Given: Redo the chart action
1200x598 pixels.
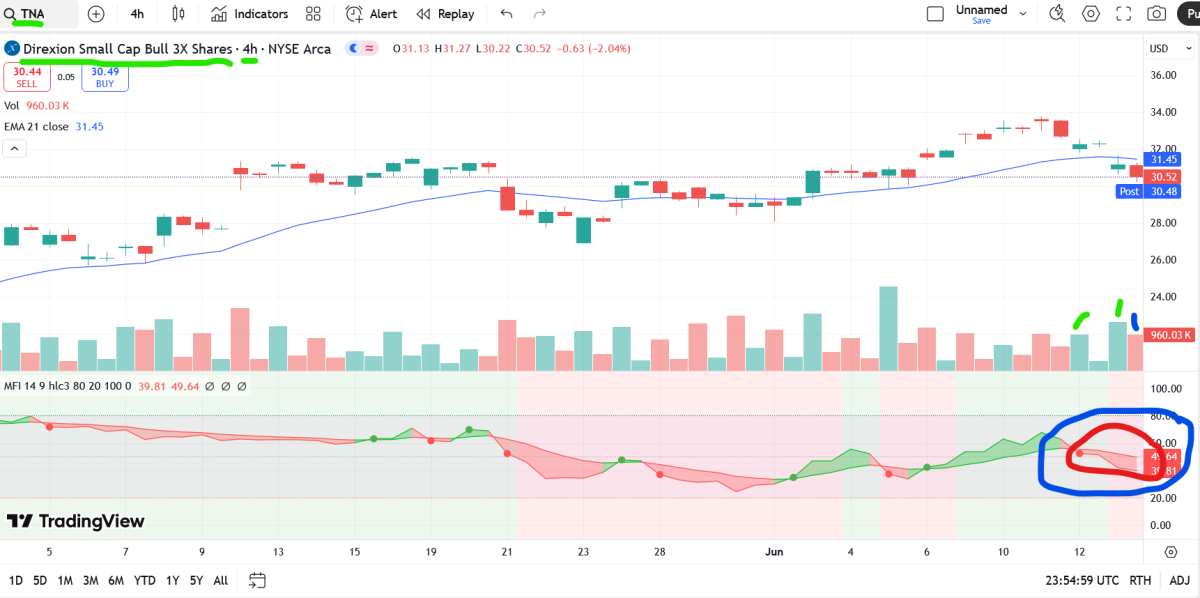Looking at the screenshot, I should click(x=540, y=14).
